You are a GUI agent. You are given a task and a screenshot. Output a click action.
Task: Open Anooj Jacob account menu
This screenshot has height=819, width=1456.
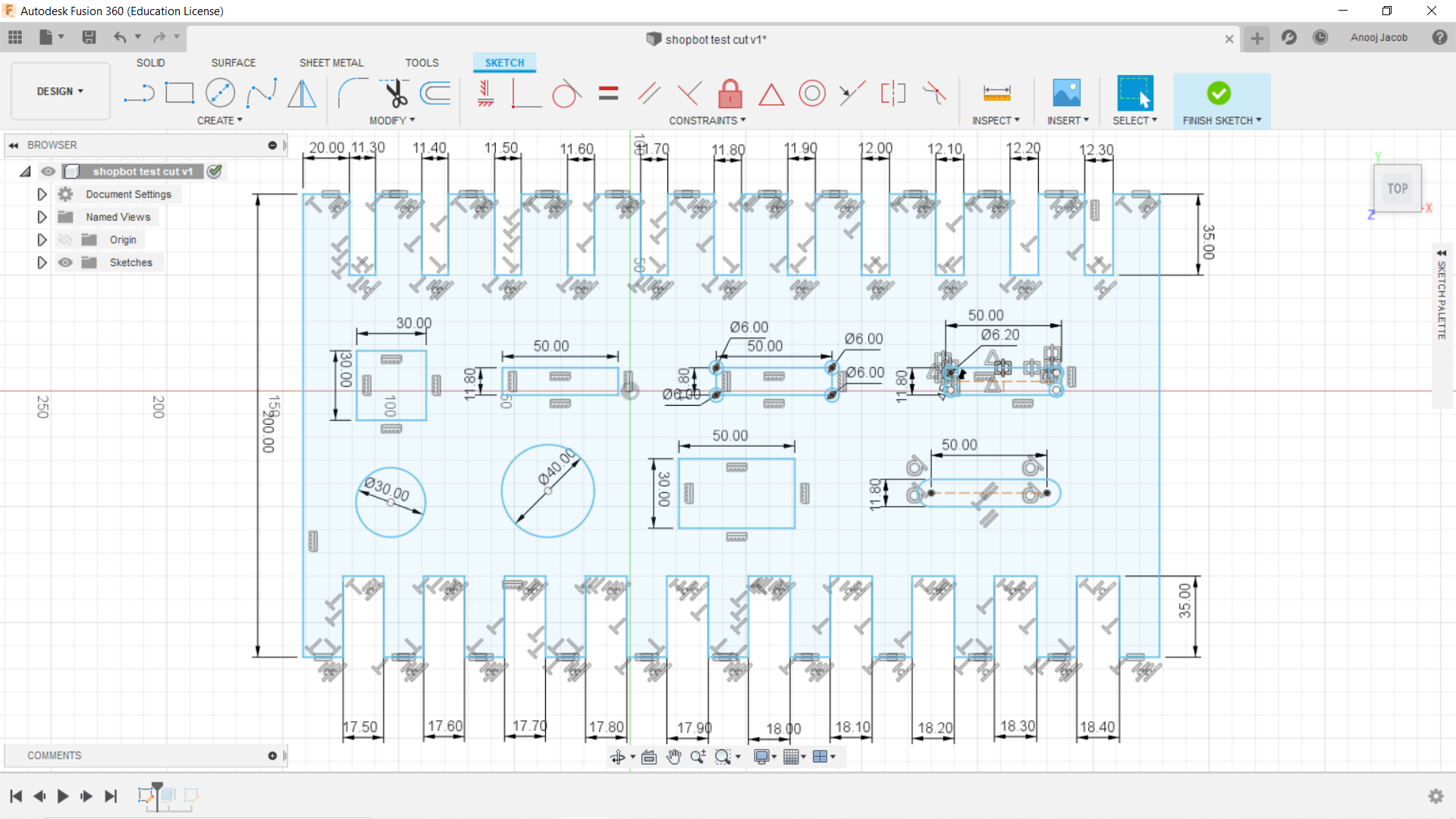pos(1379,37)
